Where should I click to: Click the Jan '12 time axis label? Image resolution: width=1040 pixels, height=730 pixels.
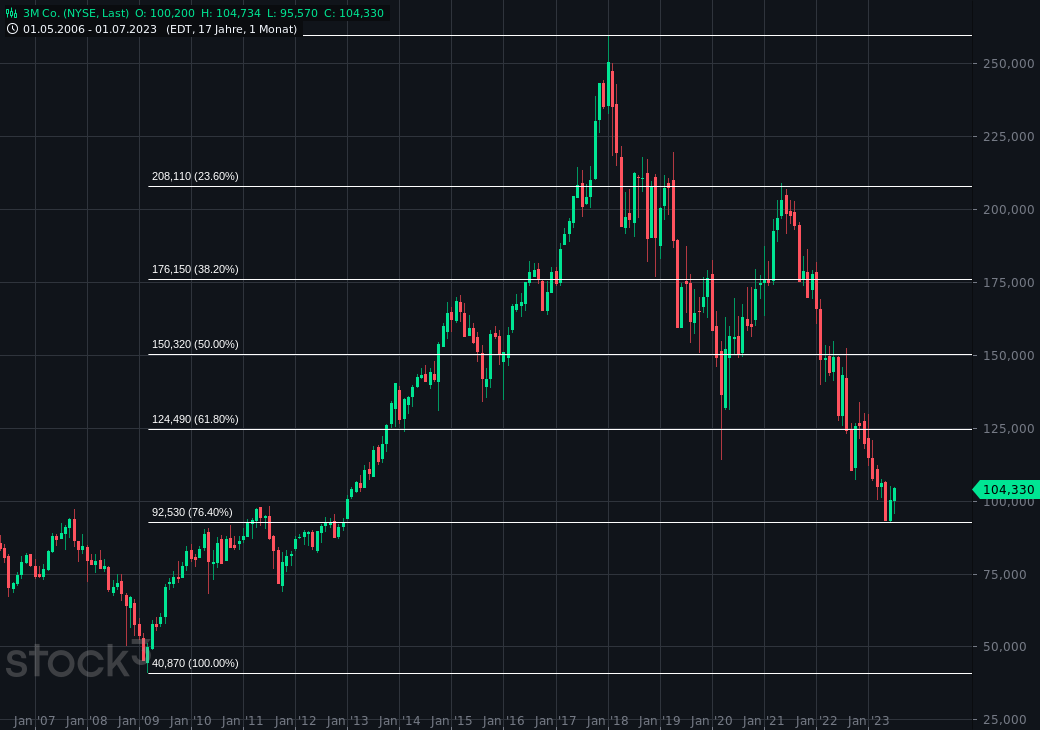295,721
